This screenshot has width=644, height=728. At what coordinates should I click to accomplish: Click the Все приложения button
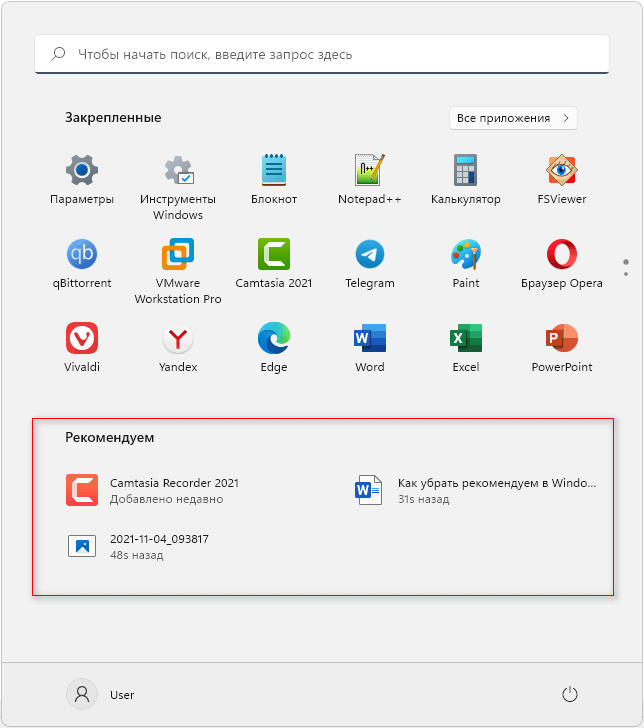pos(513,118)
